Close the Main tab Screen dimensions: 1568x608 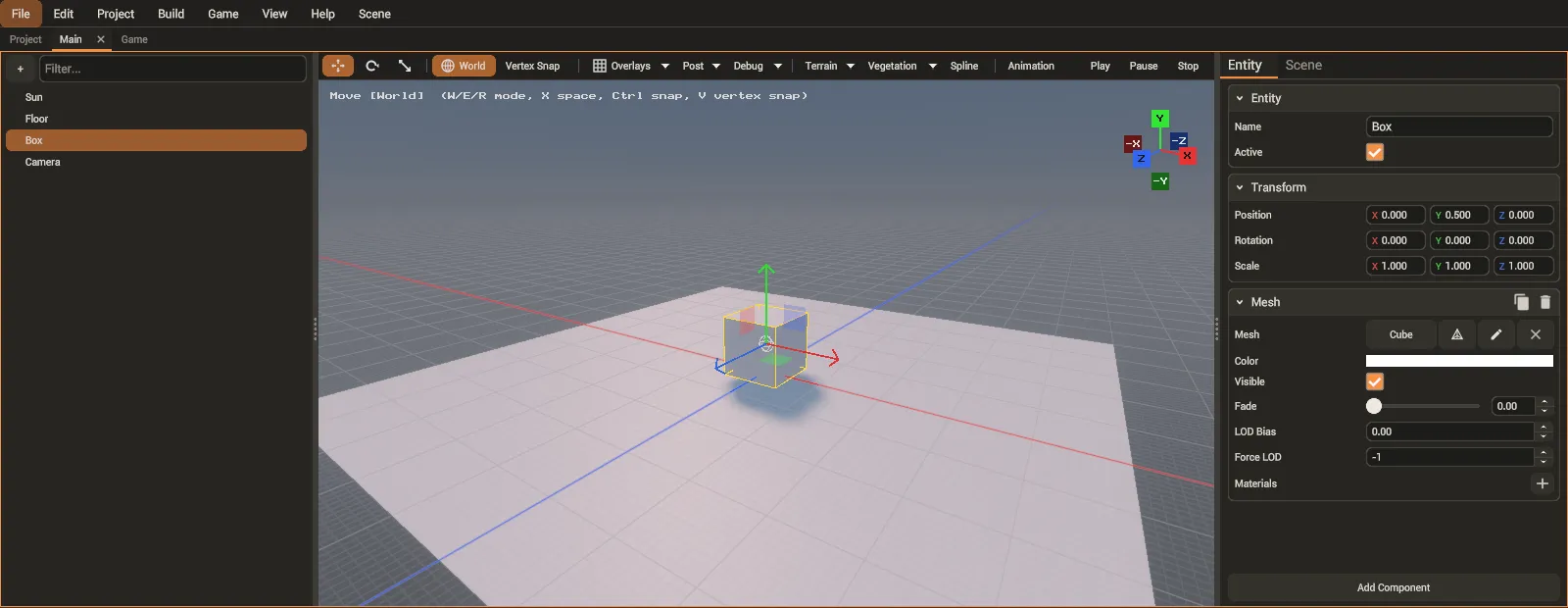tap(101, 39)
